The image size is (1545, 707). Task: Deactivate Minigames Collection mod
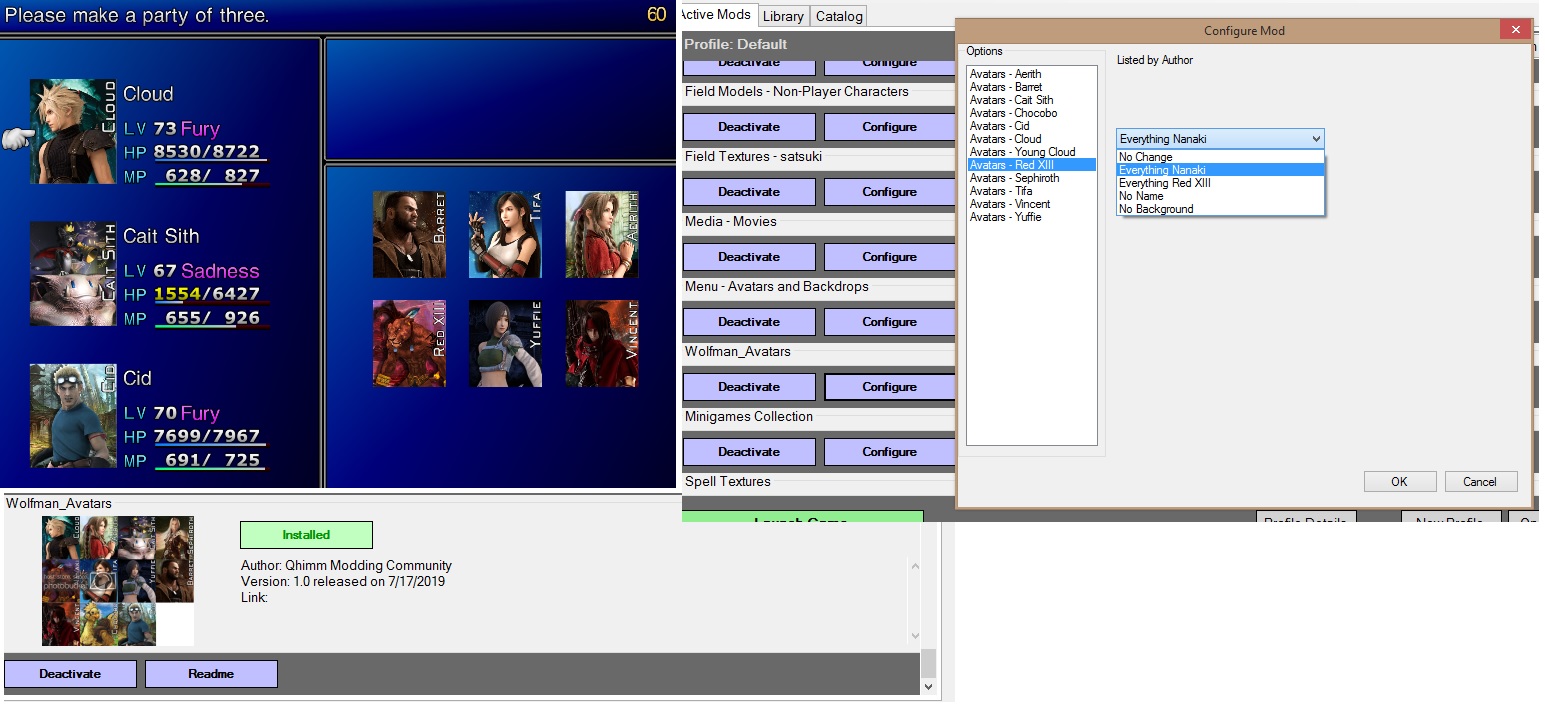(x=749, y=452)
